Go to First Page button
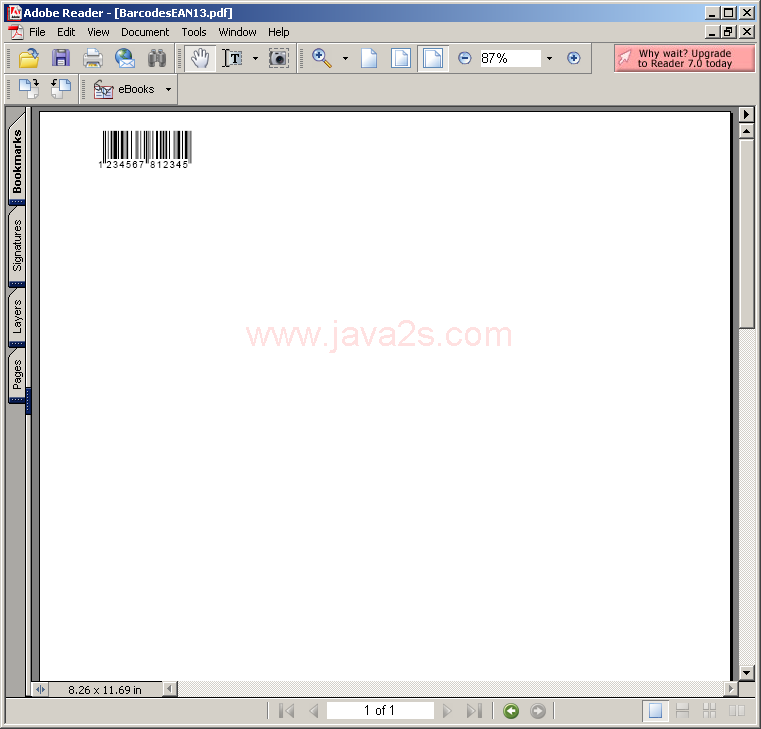761x729 pixels. [x=287, y=711]
